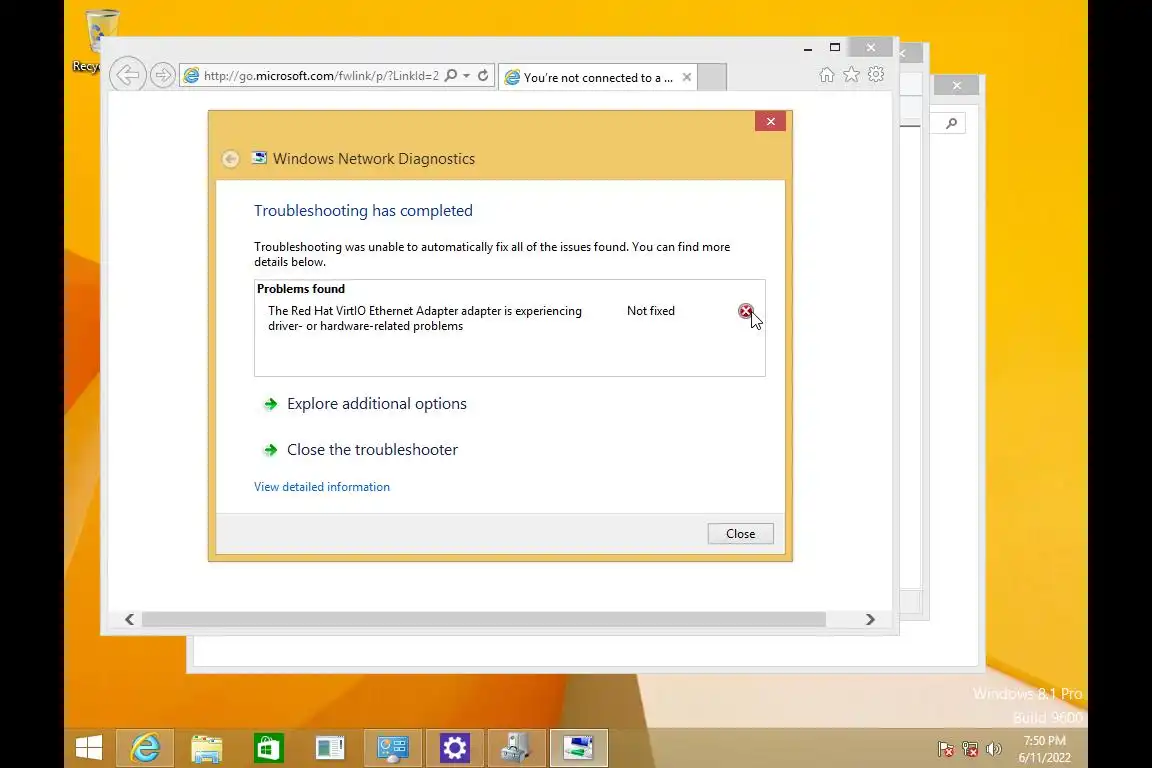The height and width of the screenshot is (768, 1152).
Task: Click the horizontal scrollbar left arrow
Action: tap(129, 620)
